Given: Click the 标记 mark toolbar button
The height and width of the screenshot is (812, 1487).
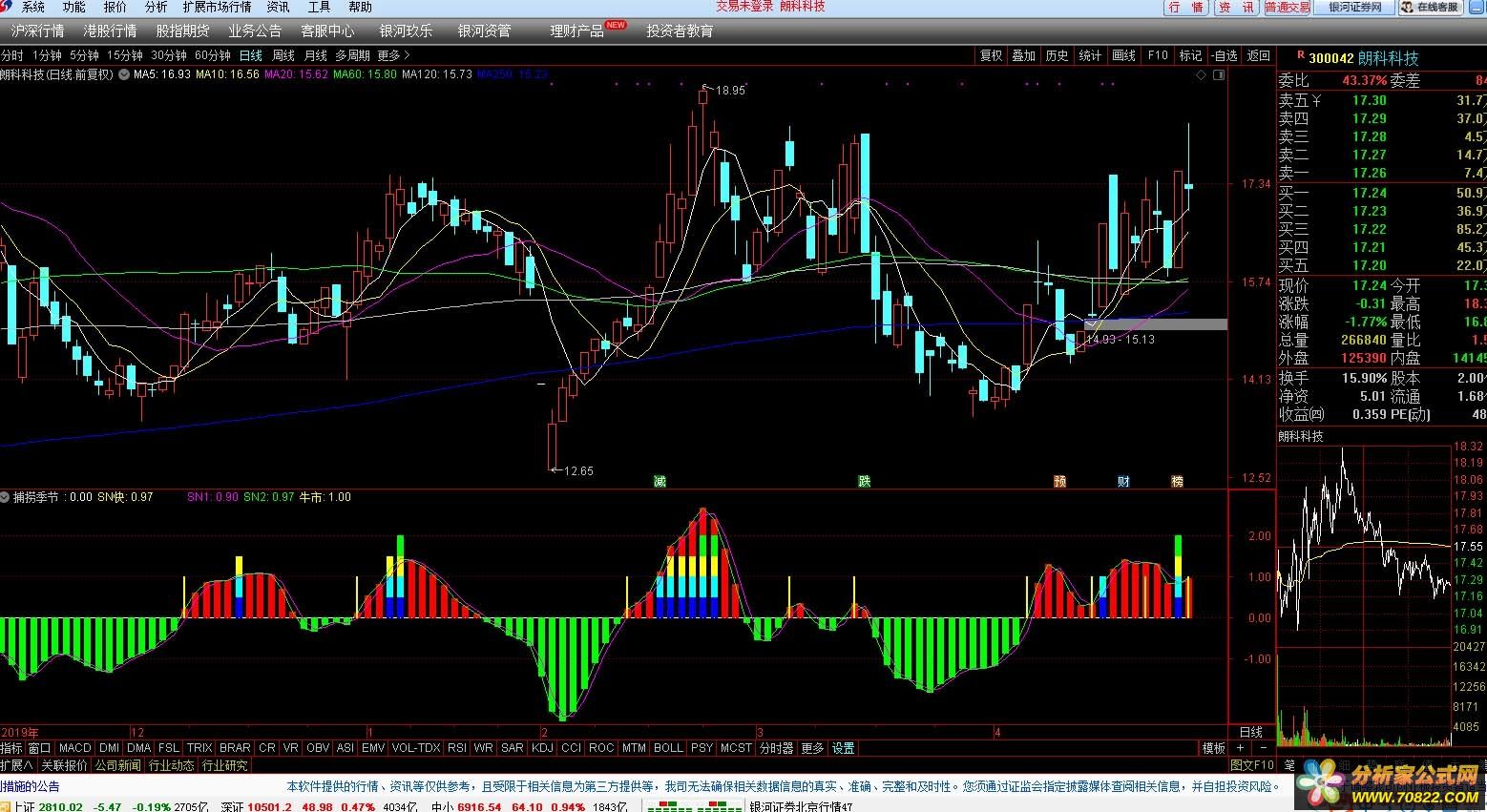Looking at the screenshot, I should pyautogui.click(x=1190, y=55).
